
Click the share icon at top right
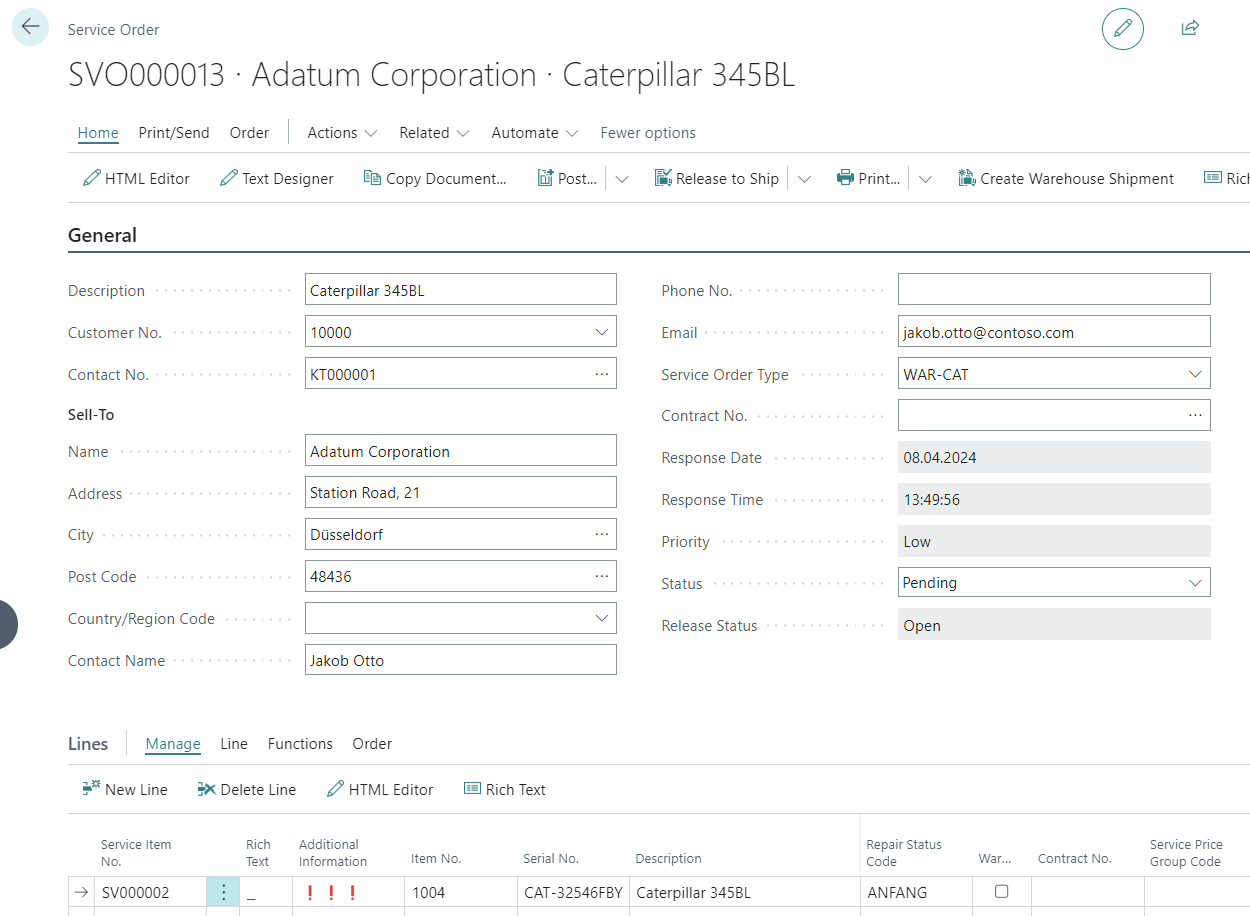point(1190,28)
